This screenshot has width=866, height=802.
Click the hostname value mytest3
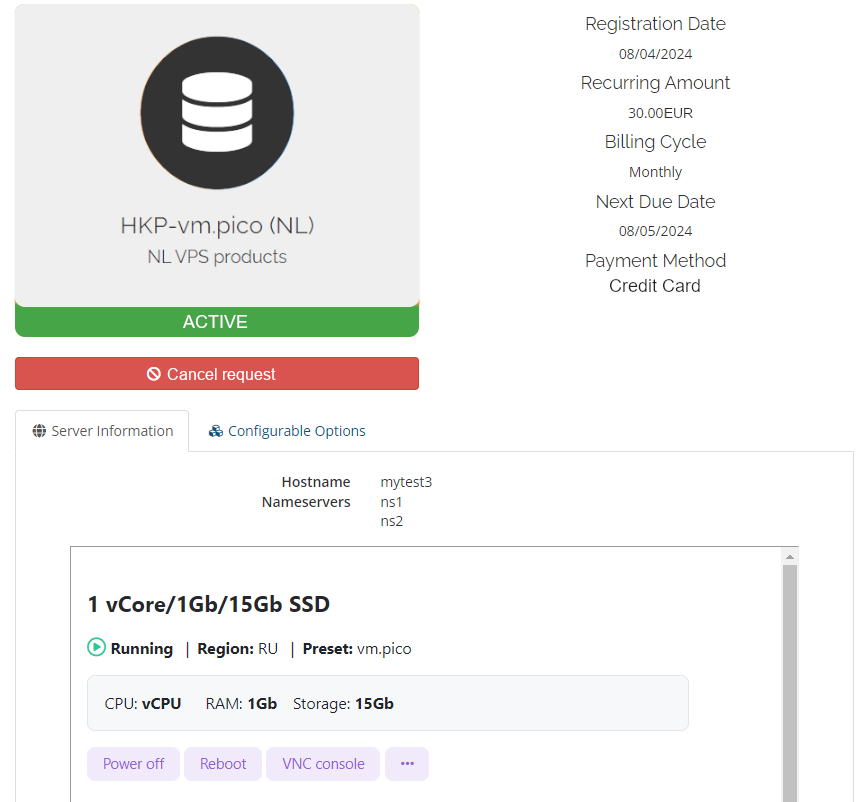(x=406, y=482)
